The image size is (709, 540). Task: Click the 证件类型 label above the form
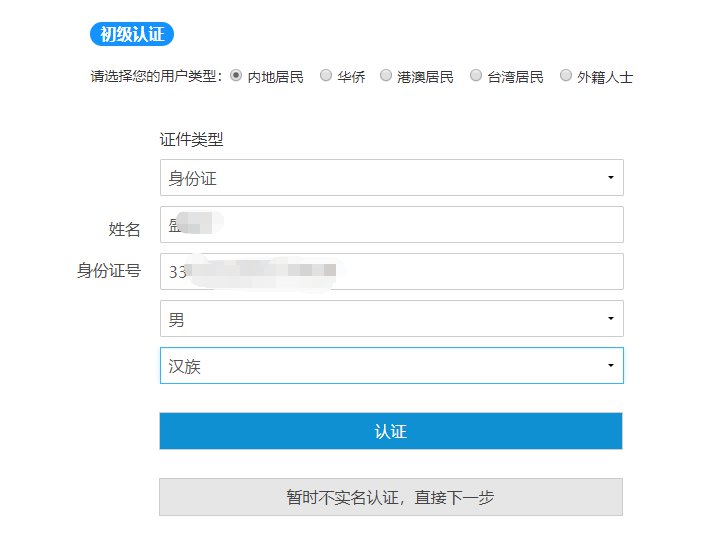[x=192, y=140]
